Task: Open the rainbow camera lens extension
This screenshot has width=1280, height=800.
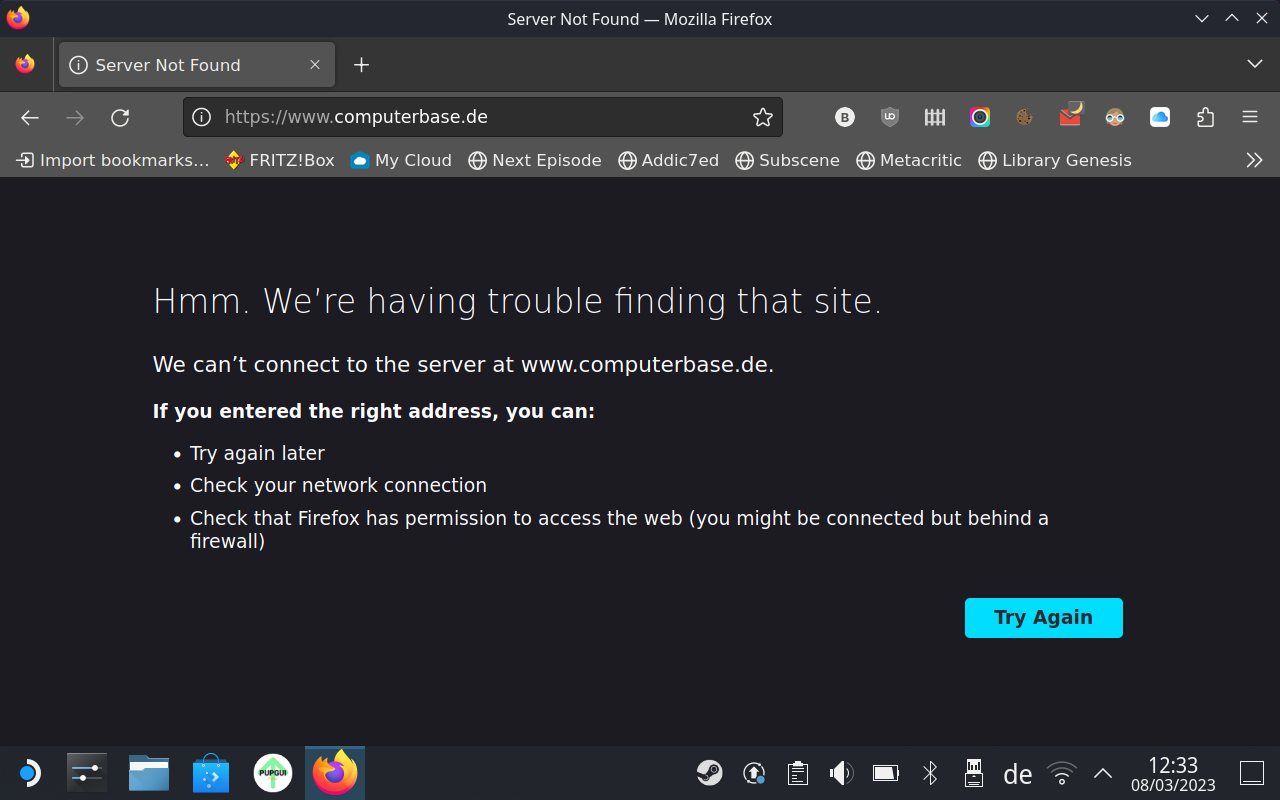Action: coord(980,117)
